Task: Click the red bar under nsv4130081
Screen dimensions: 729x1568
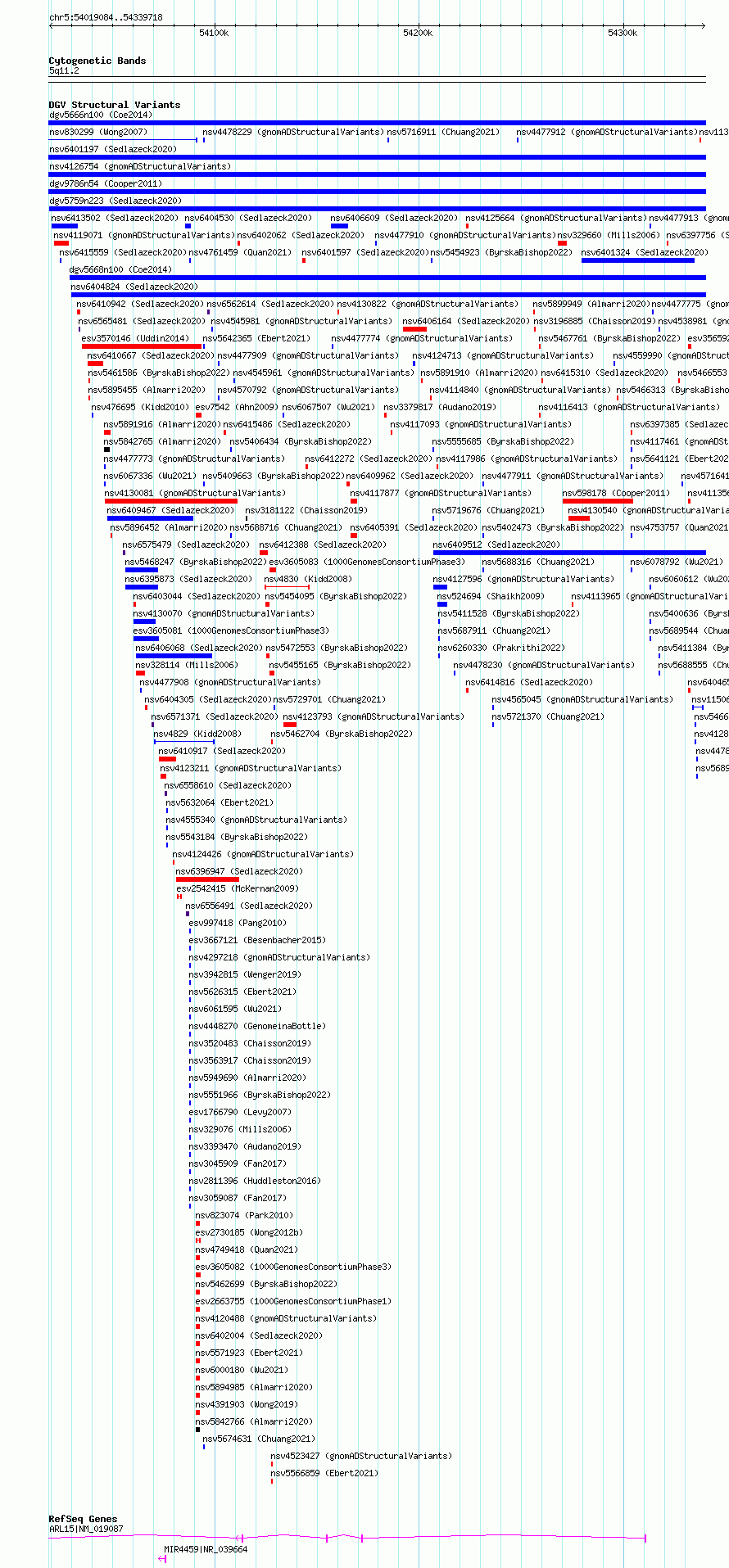Action: click(171, 501)
